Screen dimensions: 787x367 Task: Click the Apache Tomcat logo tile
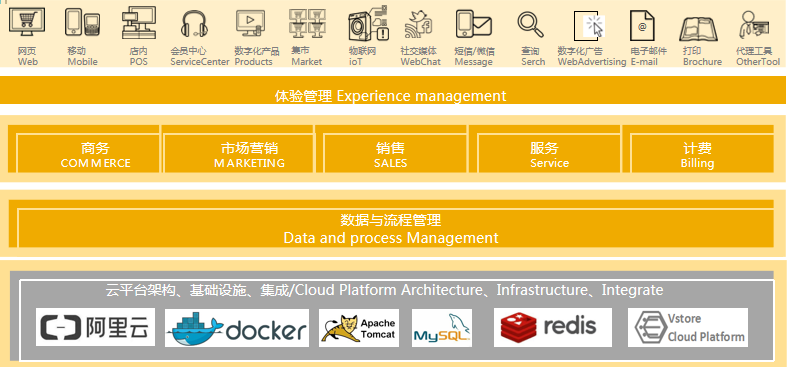tap(359, 328)
